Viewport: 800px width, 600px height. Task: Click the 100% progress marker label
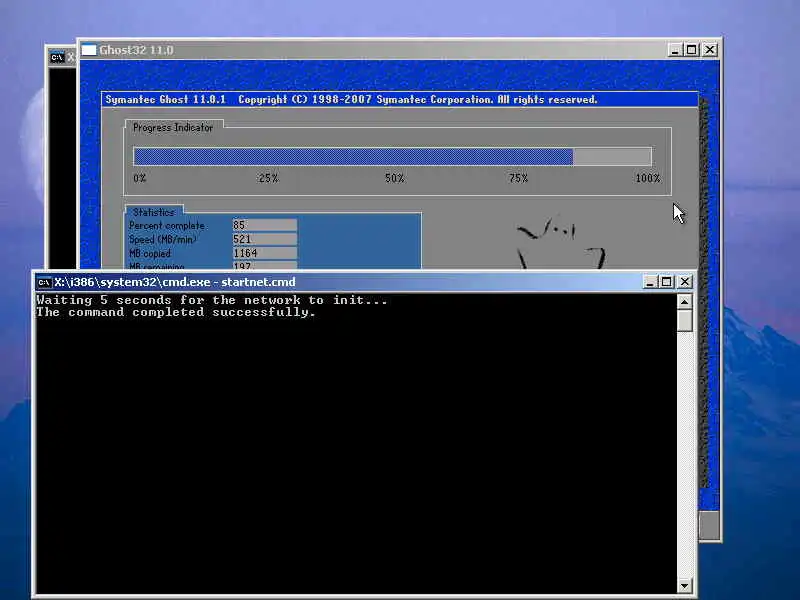tap(648, 178)
